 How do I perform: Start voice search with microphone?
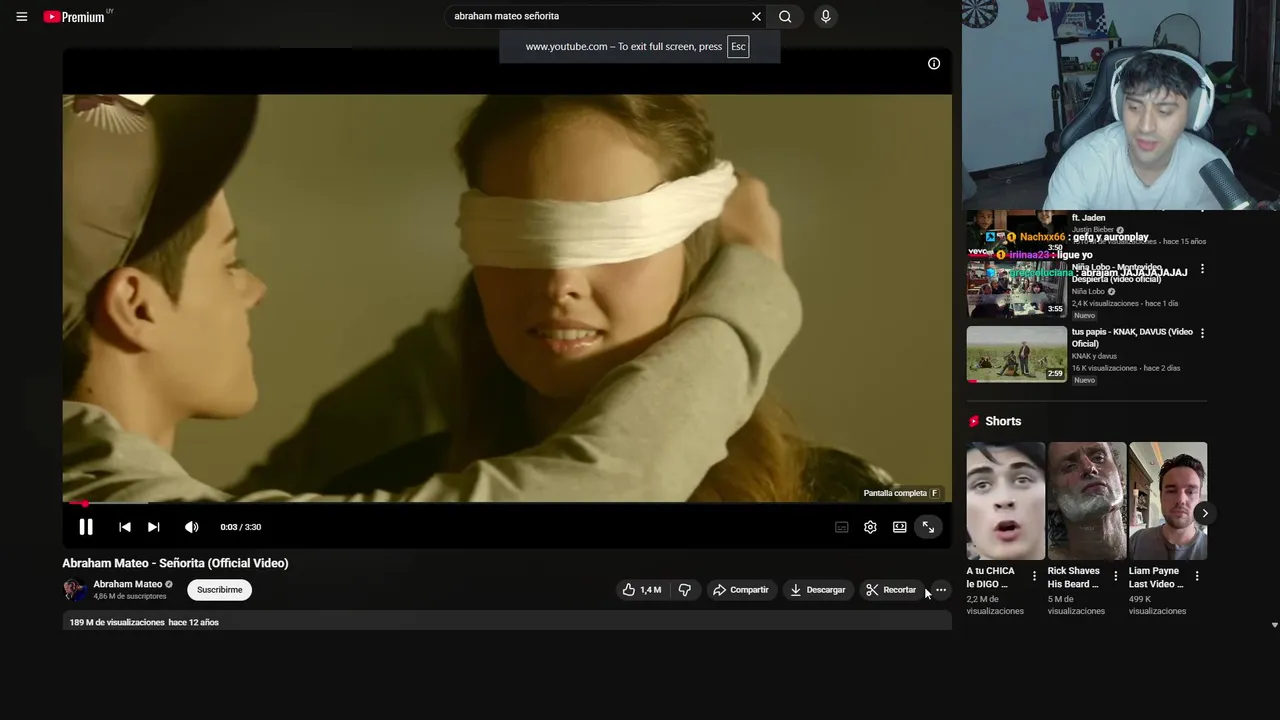pos(825,16)
